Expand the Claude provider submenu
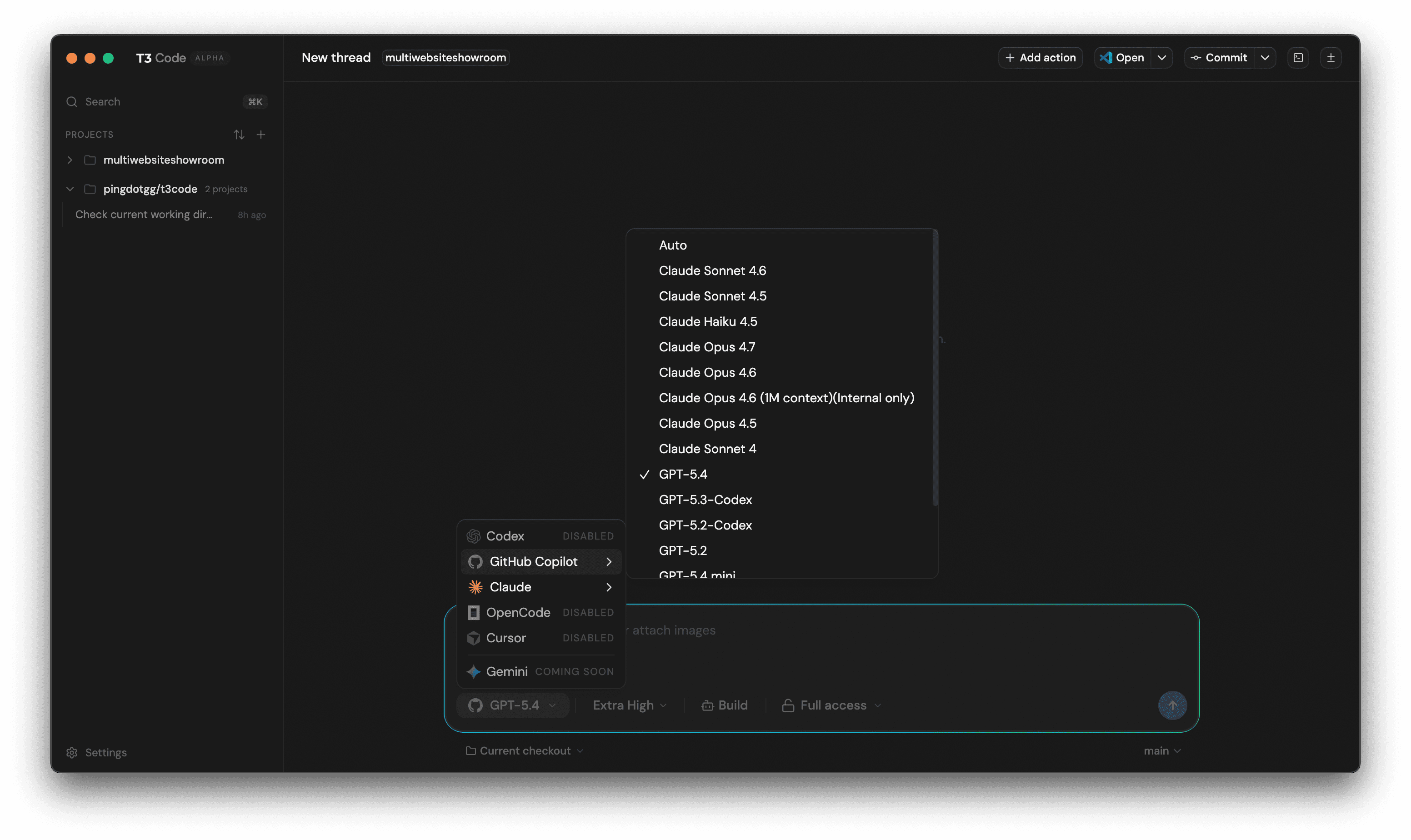Image resolution: width=1411 pixels, height=840 pixels. click(x=510, y=587)
